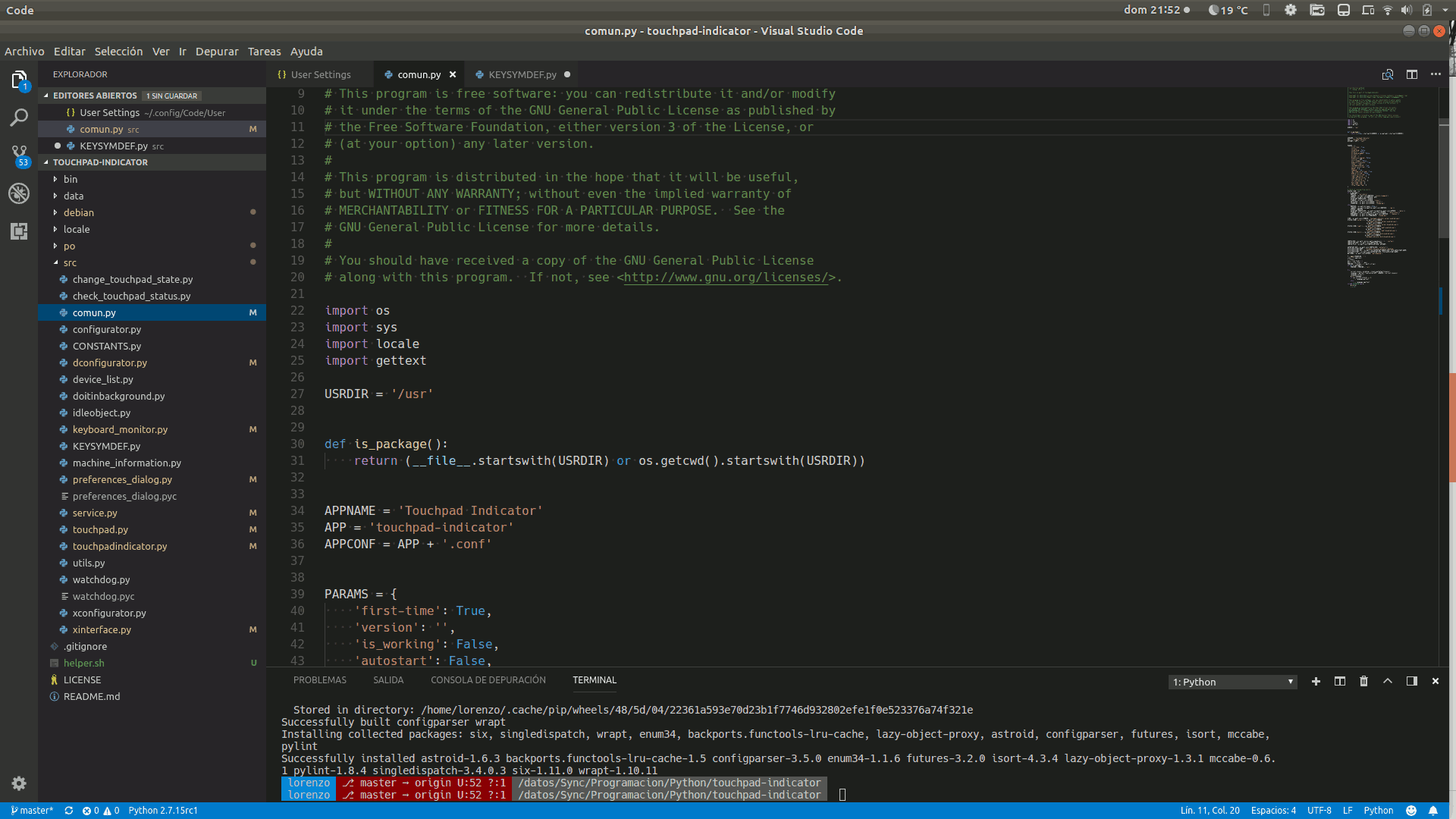Open the Selección menu
This screenshot has height=819, width=1456.
pos(118,52)
